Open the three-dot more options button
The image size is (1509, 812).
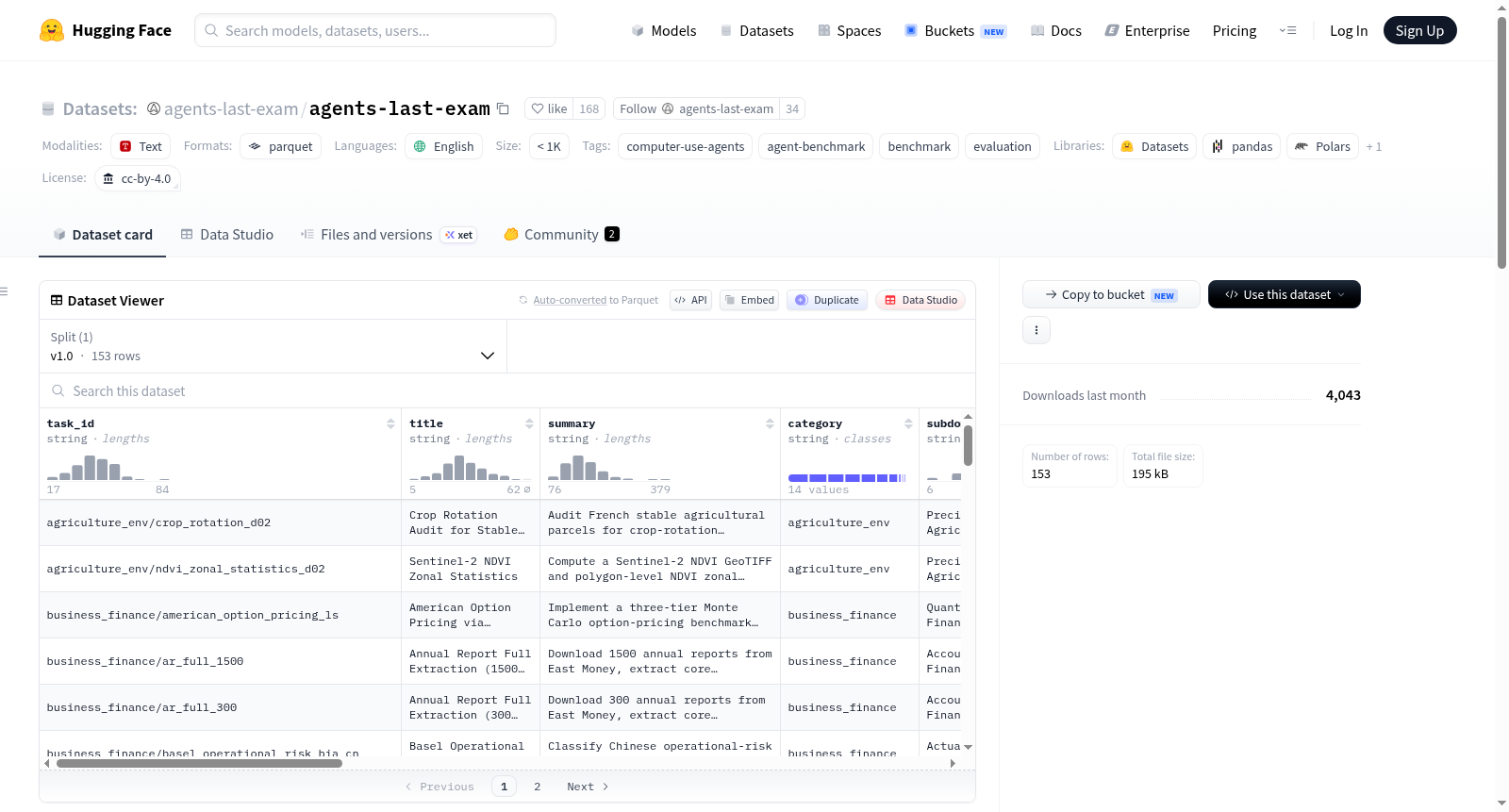pos(1036,330)
